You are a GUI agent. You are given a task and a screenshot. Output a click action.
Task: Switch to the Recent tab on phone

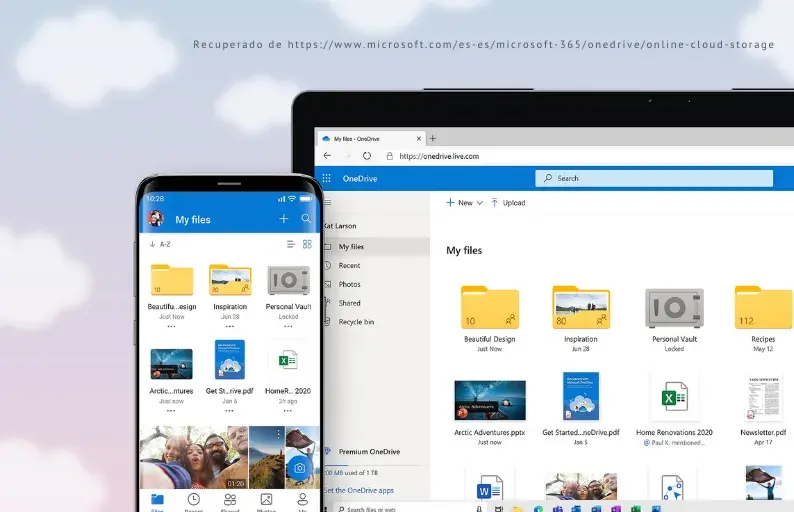pyautogui.click(x=193, y=502)
